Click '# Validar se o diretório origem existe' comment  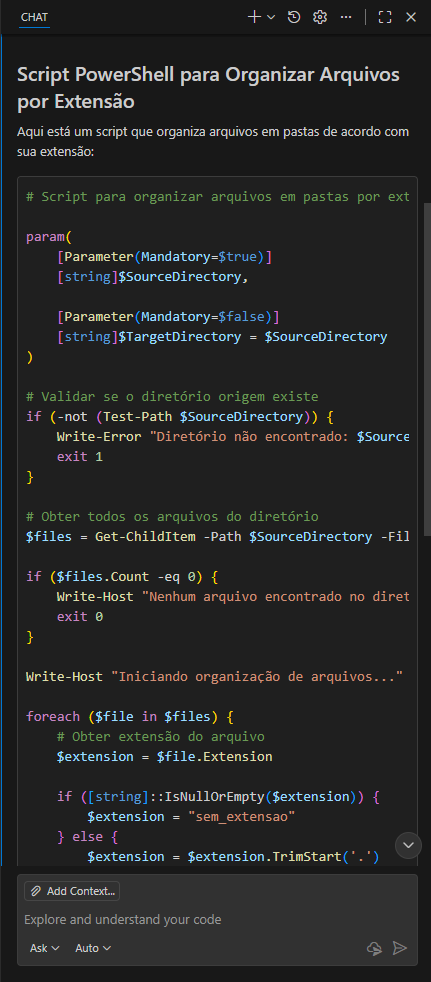[172, 397]
